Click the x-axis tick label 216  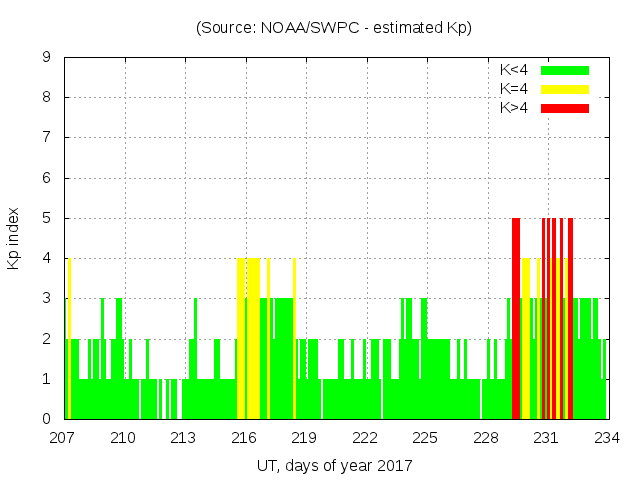point(244,438)
